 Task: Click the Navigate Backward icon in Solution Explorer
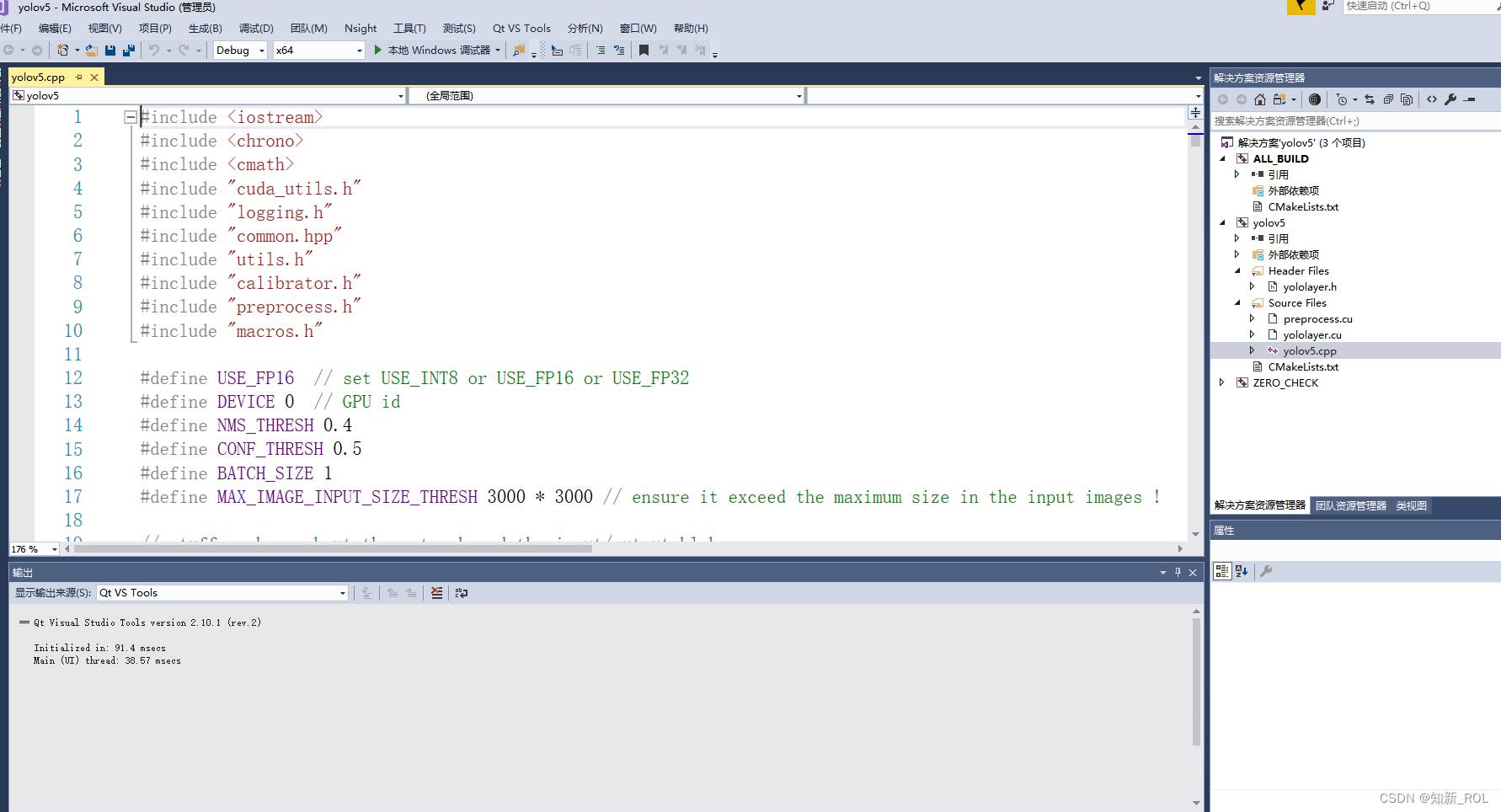click(1223, 99)
